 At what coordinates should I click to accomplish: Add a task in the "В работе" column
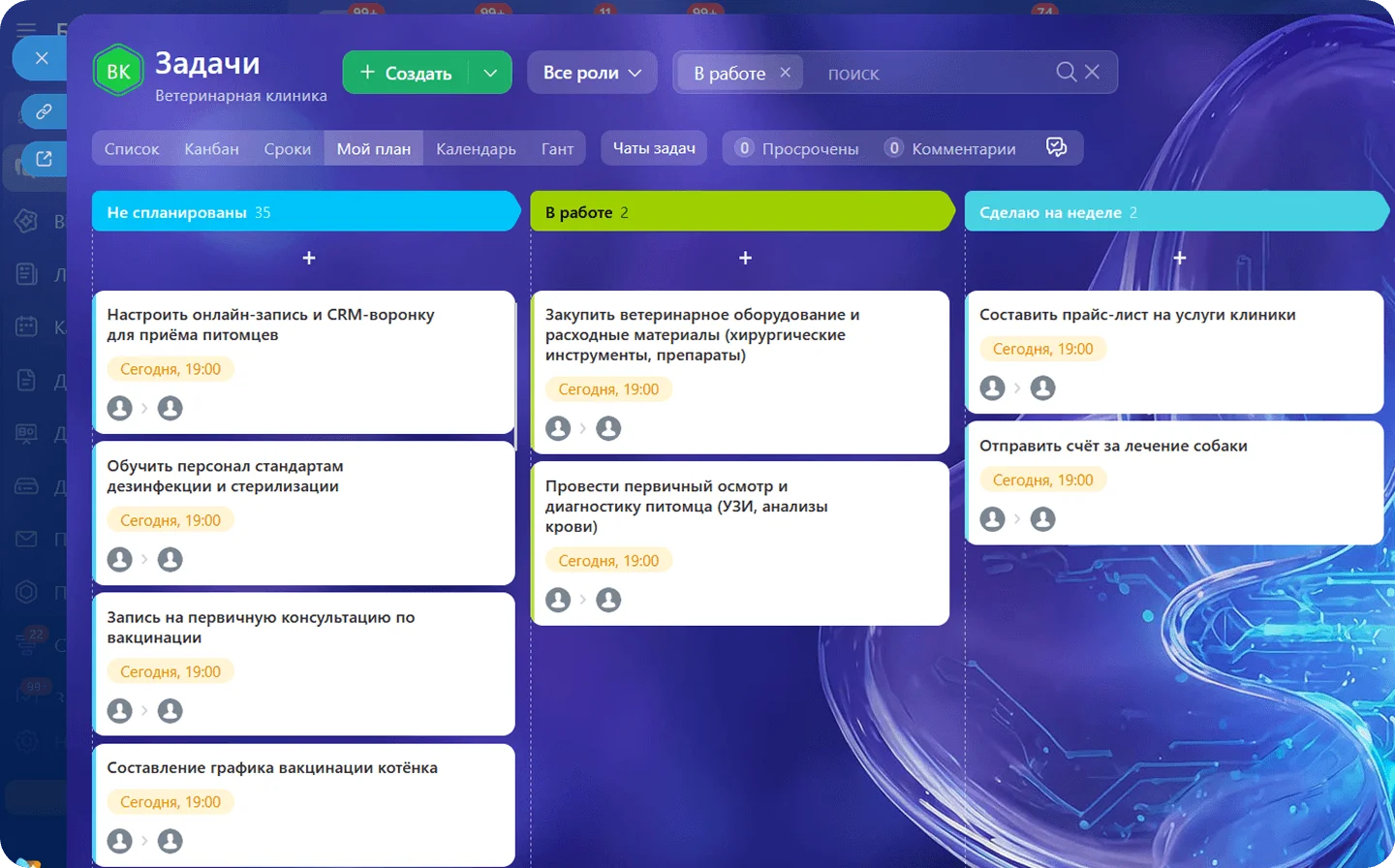click(x=745, y=258)
